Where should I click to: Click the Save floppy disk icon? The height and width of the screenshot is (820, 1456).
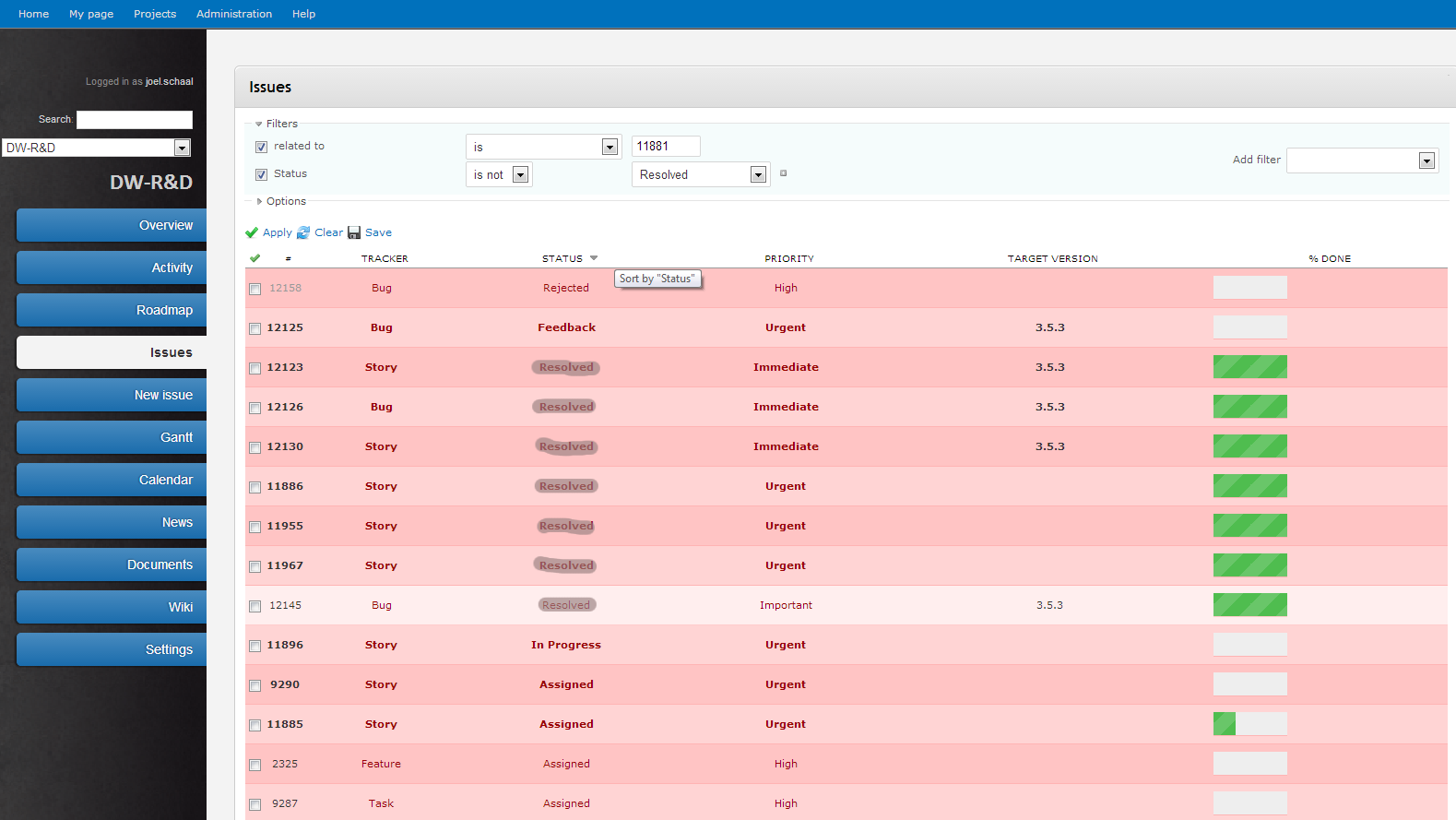354,232
